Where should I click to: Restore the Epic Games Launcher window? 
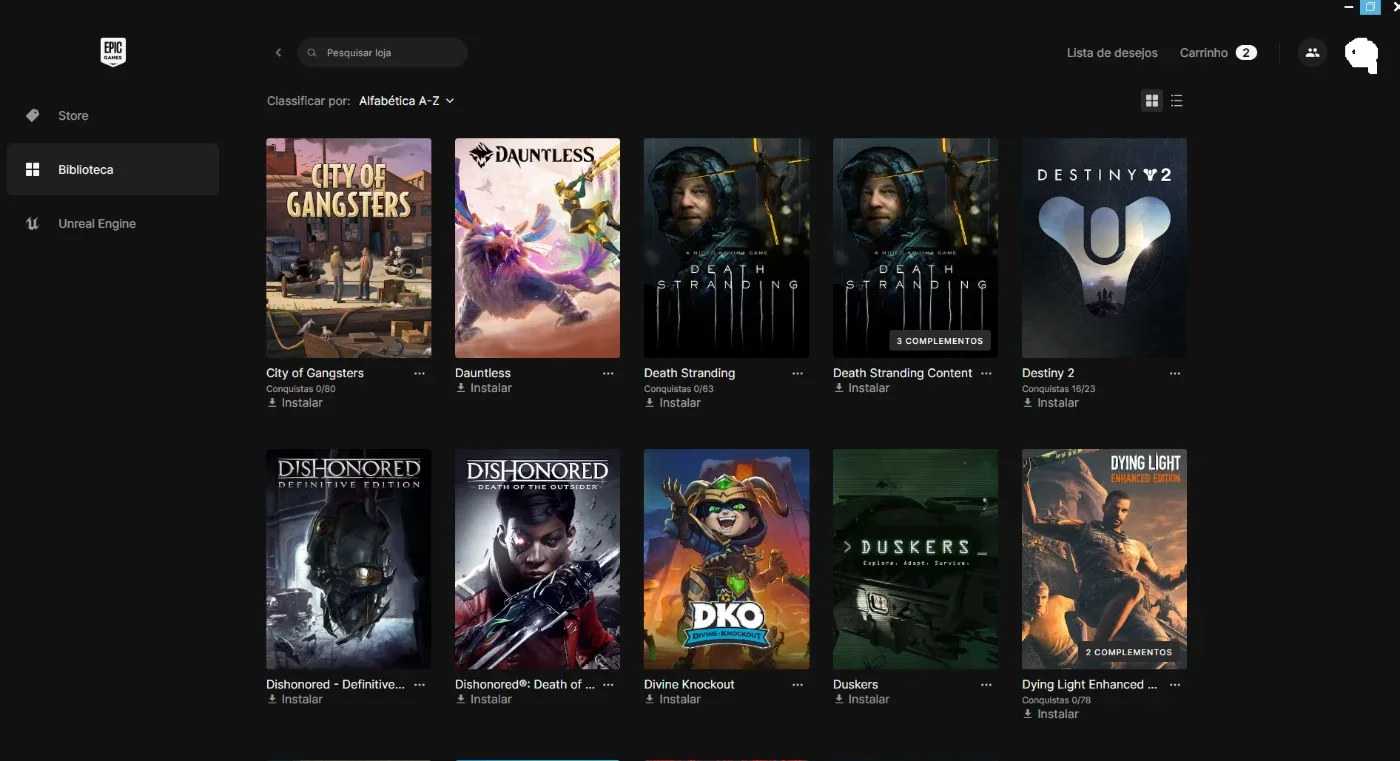[x=1370, y=7]
